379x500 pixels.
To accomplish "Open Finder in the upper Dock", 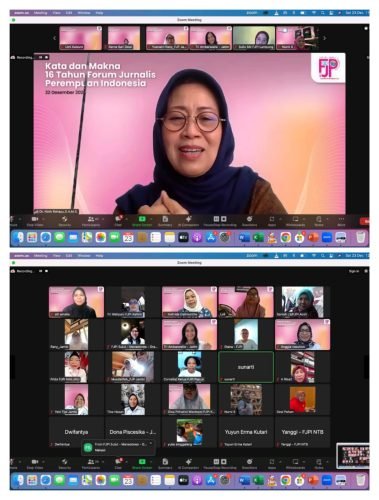I will tap(19, 237).
